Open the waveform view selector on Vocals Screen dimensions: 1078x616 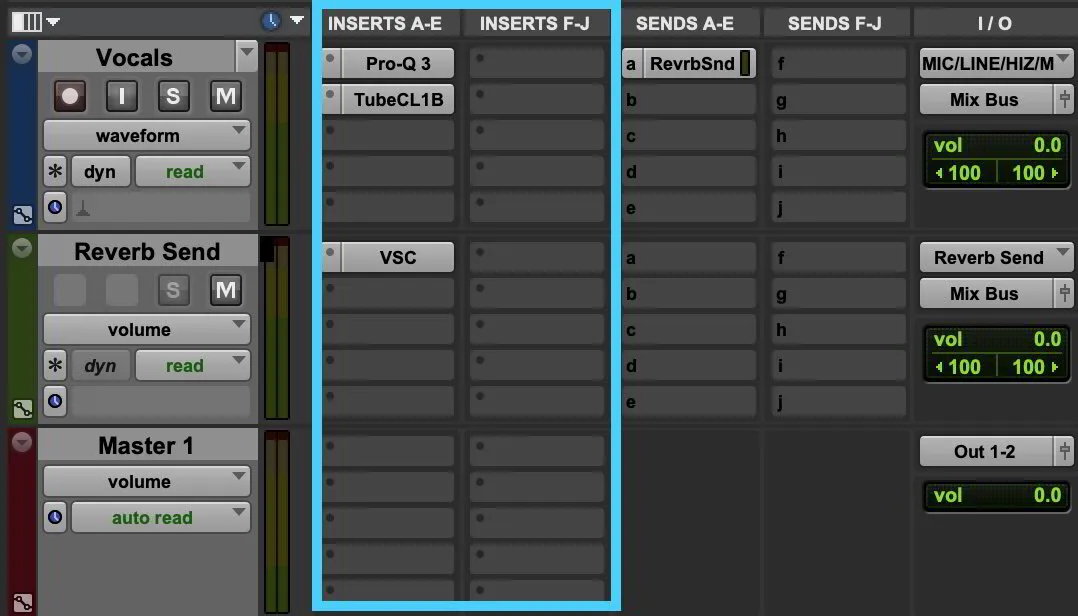[146, 134]
